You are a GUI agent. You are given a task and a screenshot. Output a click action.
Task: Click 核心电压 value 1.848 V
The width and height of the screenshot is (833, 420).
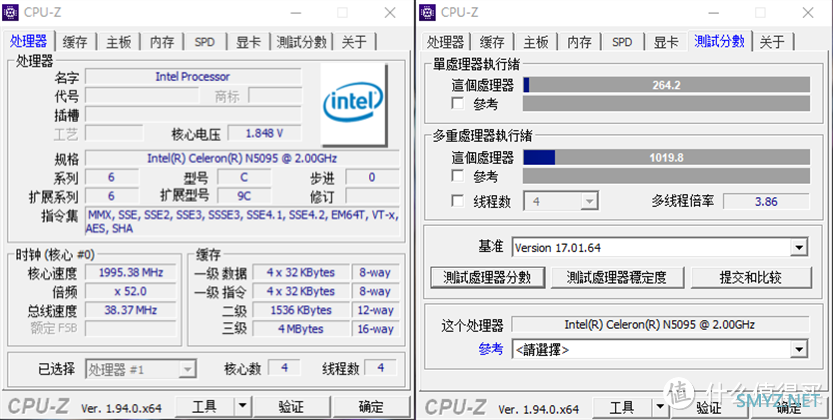click(265, 133)
